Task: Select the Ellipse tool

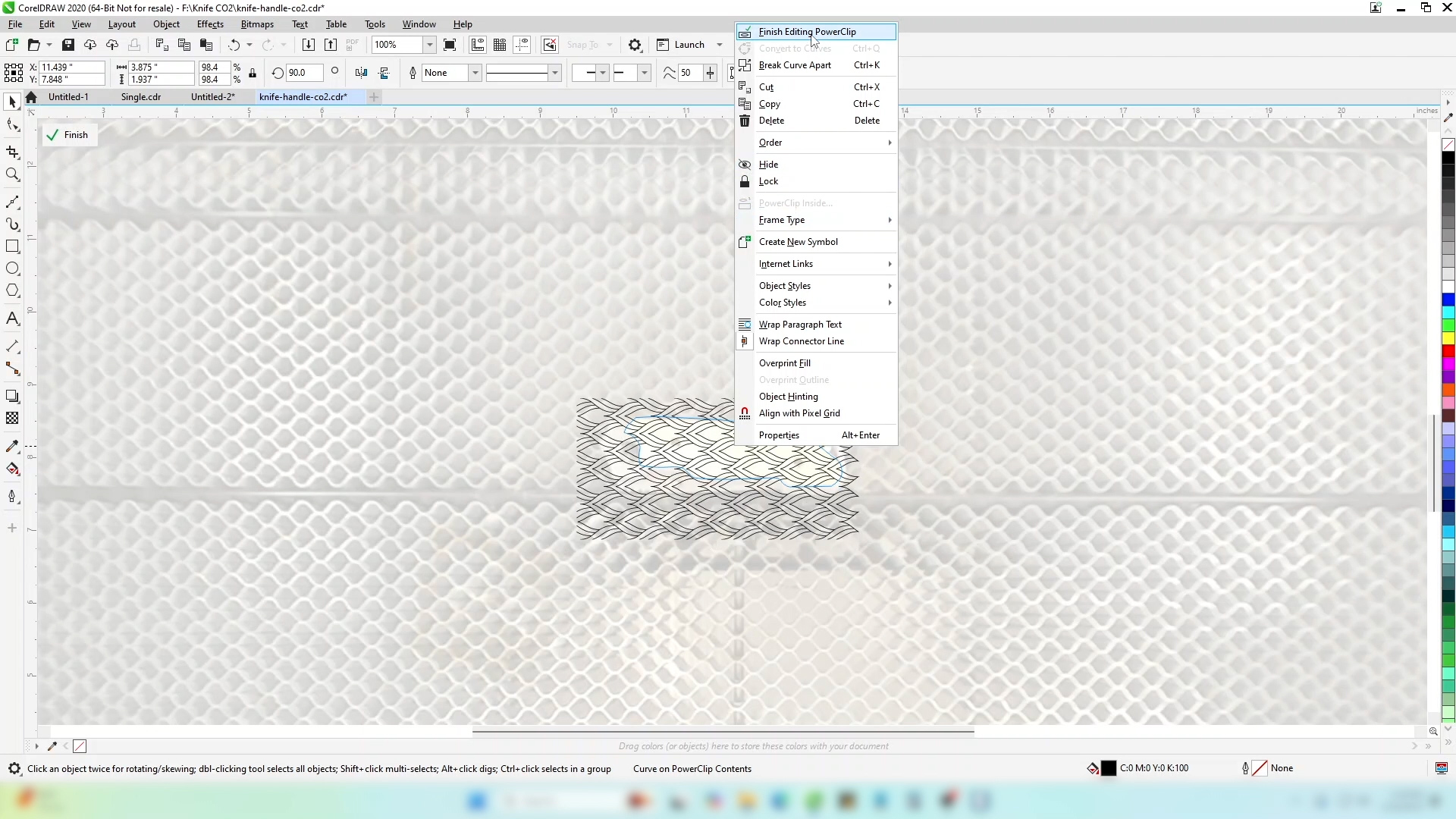Action: point(12,268)
